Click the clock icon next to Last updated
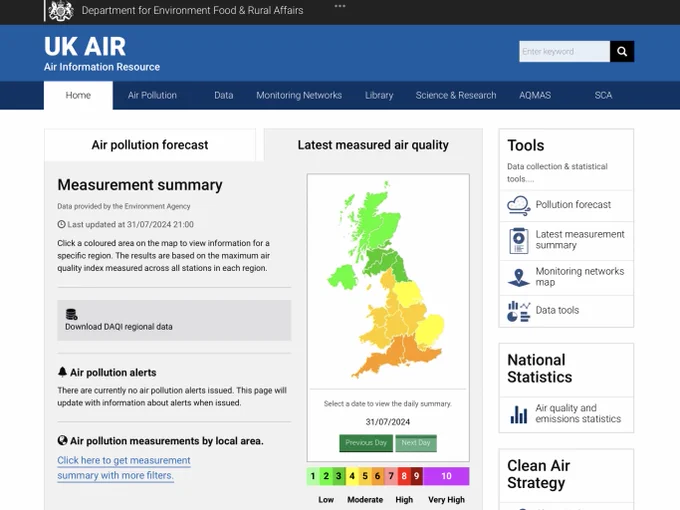This screenshot has width=680, height=510. coord(62,224)
